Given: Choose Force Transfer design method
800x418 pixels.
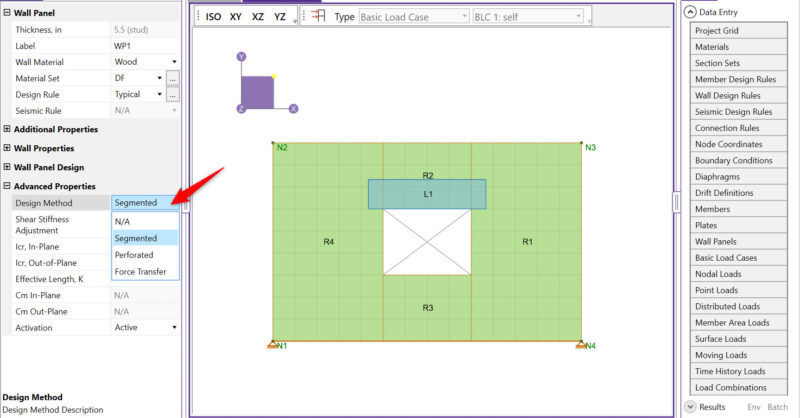Looking at the screenshot, I should tap(140, 271).
